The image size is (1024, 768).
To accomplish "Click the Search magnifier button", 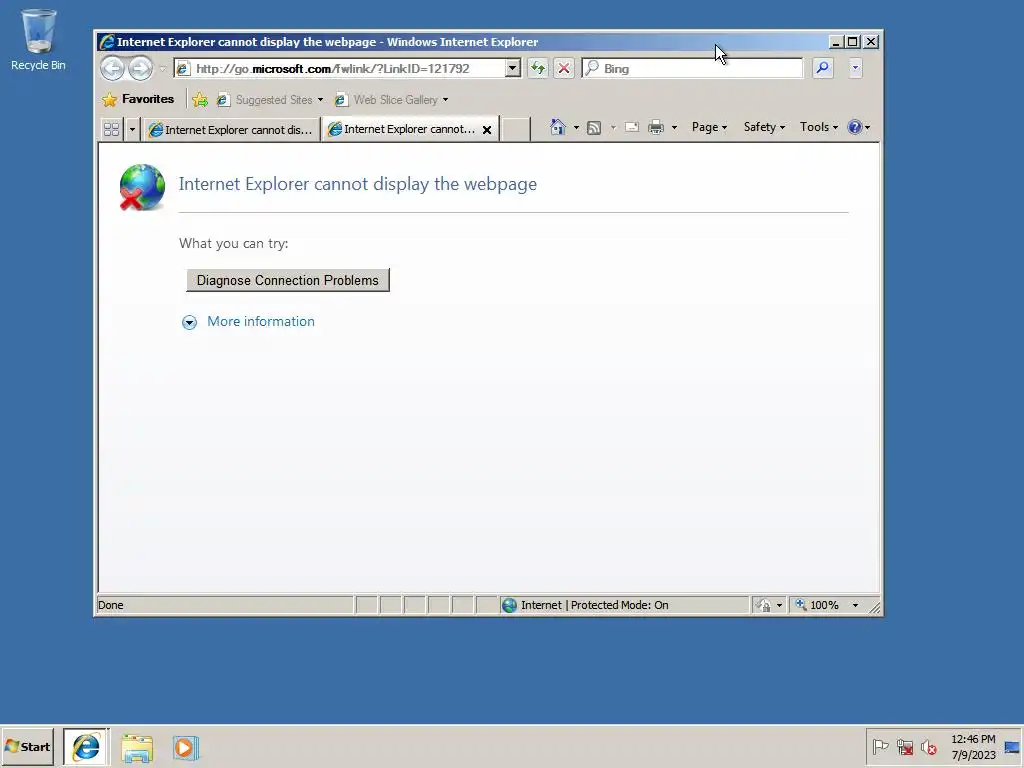I will 822,68.
